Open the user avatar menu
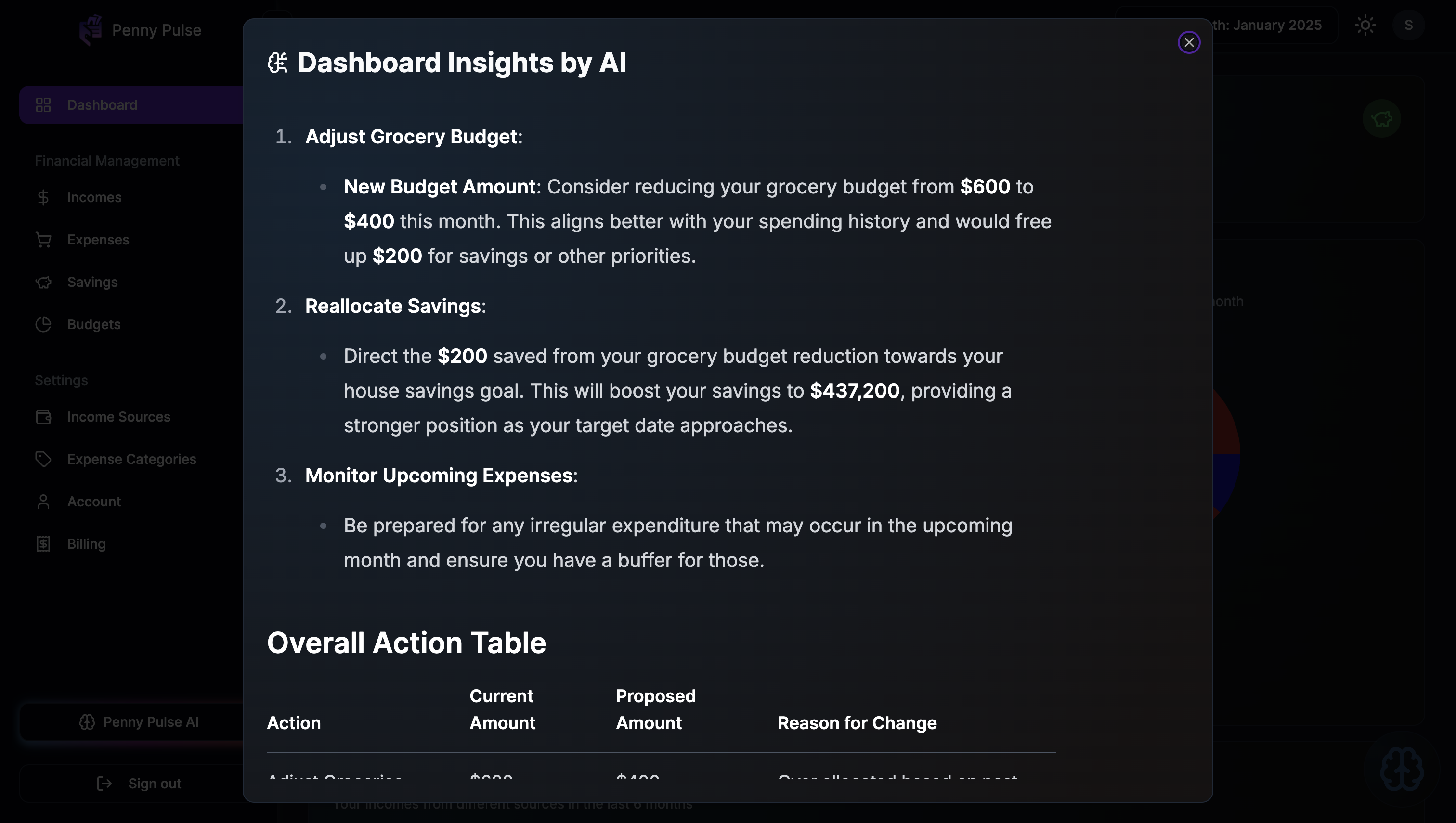Screen dimensions: 1456x823 [1408, 26]
